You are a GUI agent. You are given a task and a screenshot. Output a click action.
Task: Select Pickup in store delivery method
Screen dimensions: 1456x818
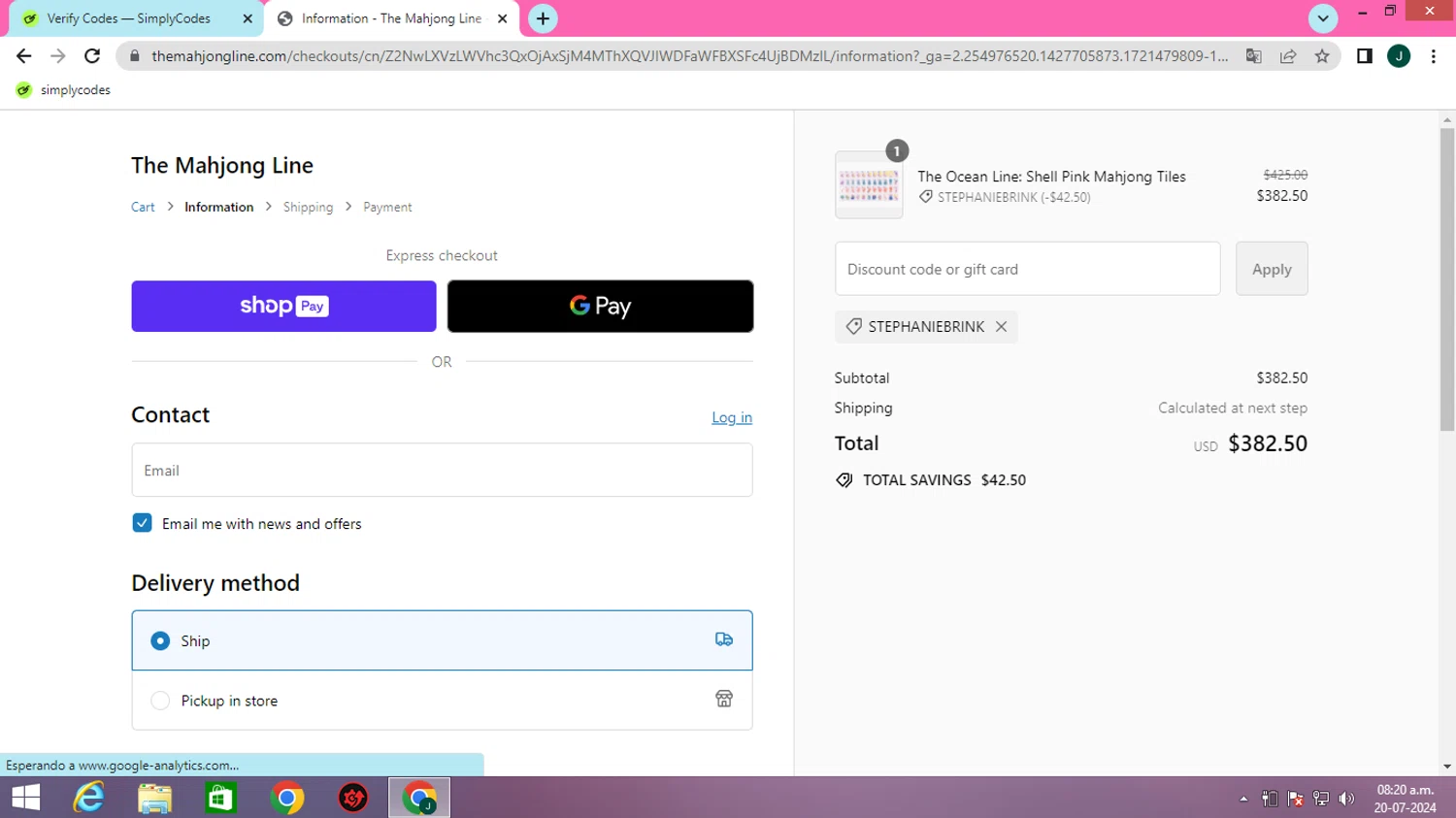(442, 700)
